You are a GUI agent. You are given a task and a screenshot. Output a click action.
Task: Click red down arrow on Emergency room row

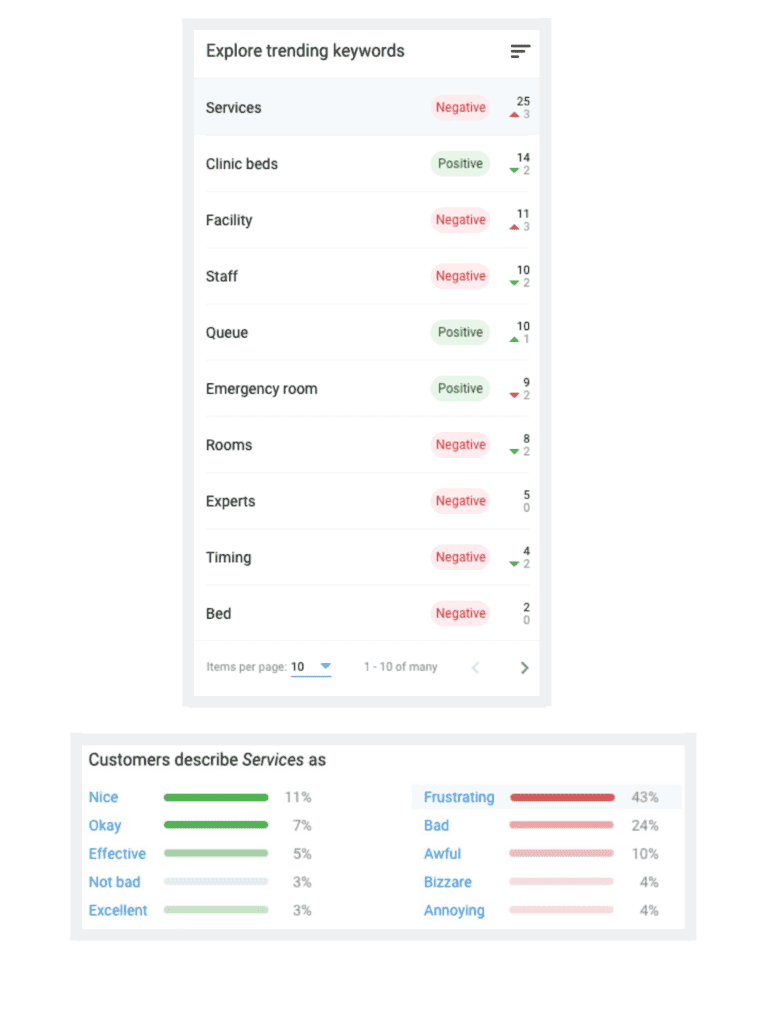coord(514,396)
